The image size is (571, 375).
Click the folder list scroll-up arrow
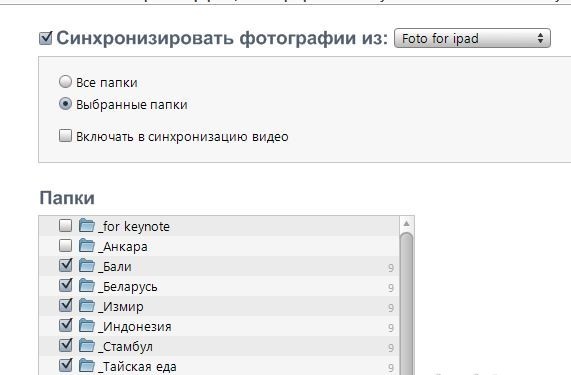pos(406,224)
